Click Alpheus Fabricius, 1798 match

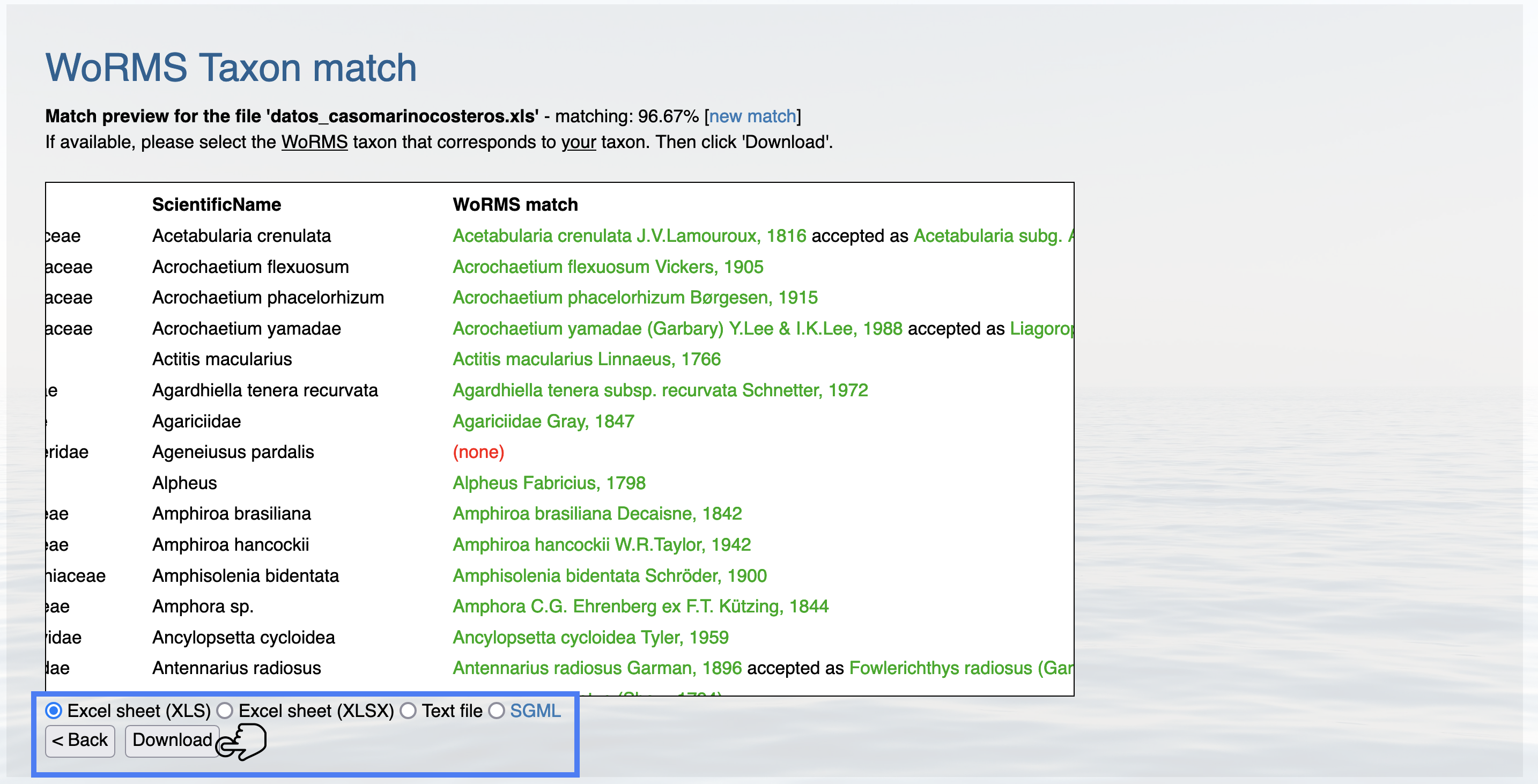coord(549,483)
